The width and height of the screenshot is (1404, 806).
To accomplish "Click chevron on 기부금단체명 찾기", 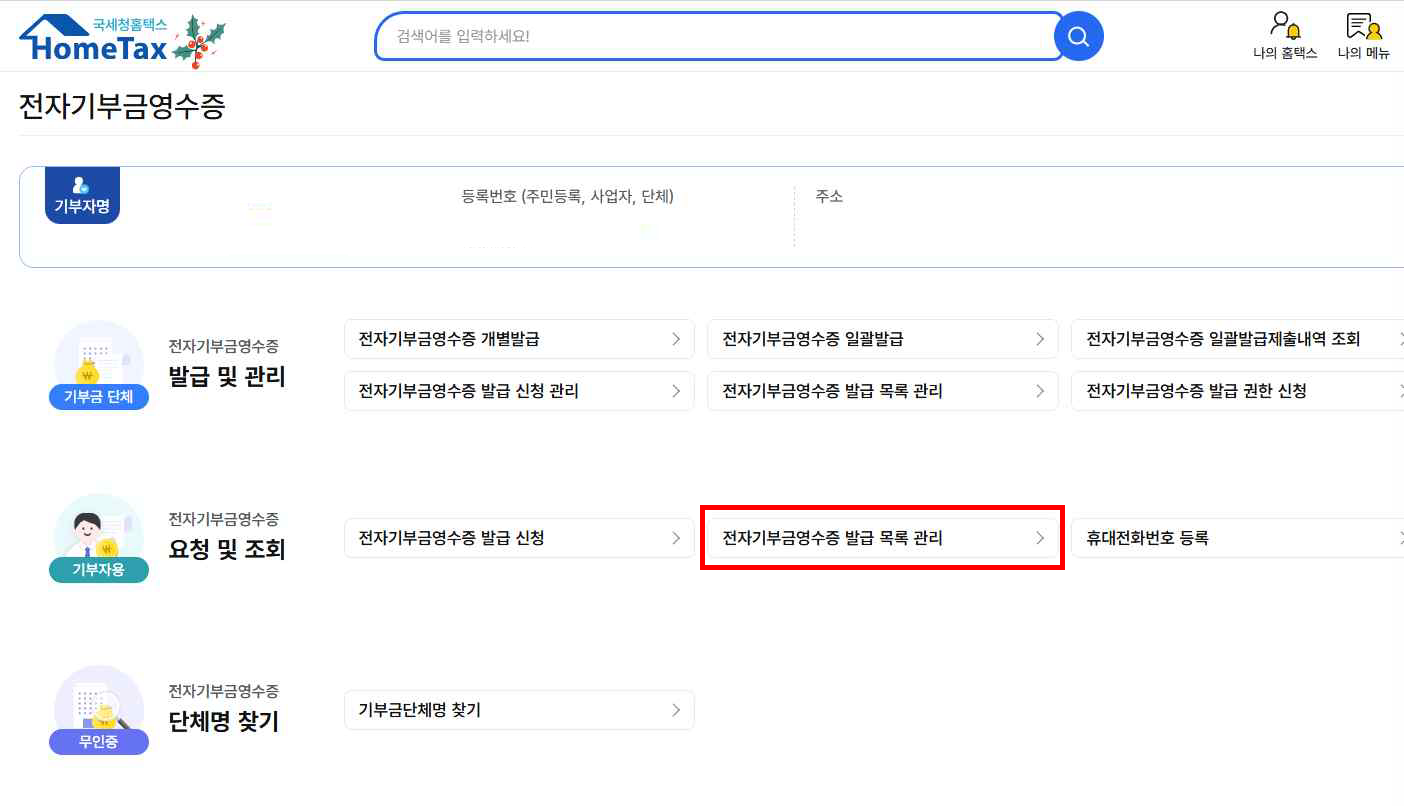I will click(676, 710).
